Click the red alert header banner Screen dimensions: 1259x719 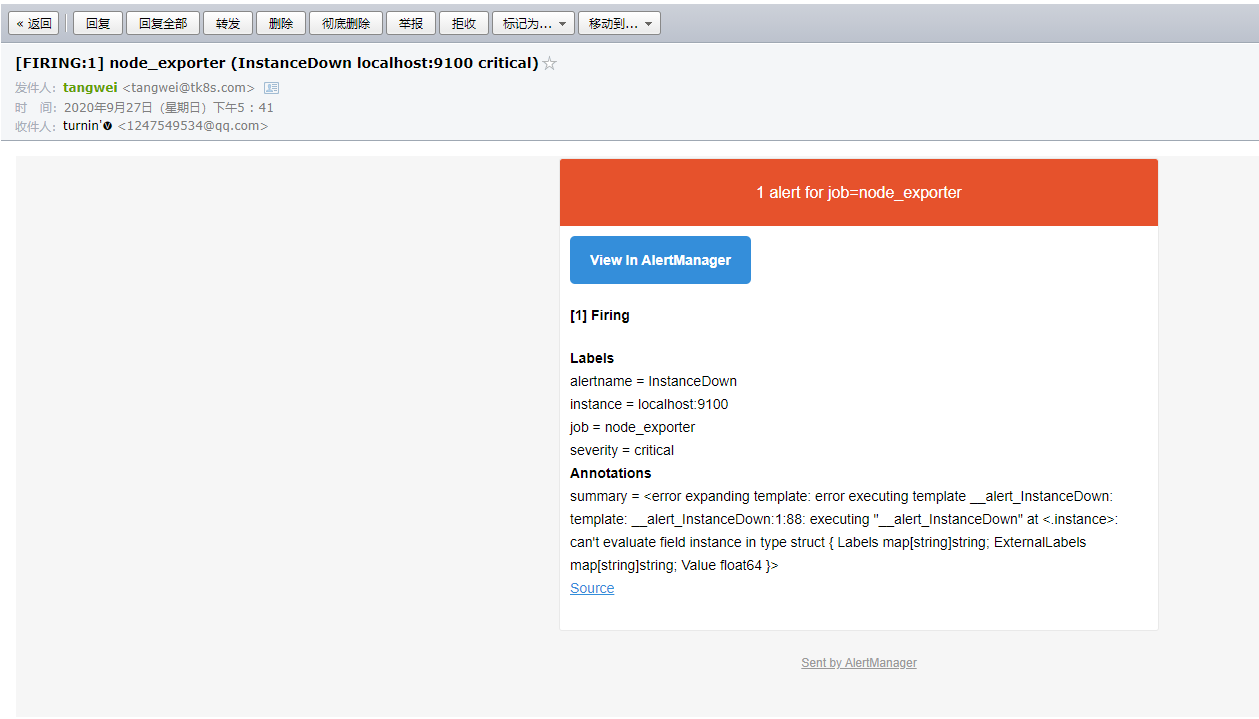click(x=859, y=192)
